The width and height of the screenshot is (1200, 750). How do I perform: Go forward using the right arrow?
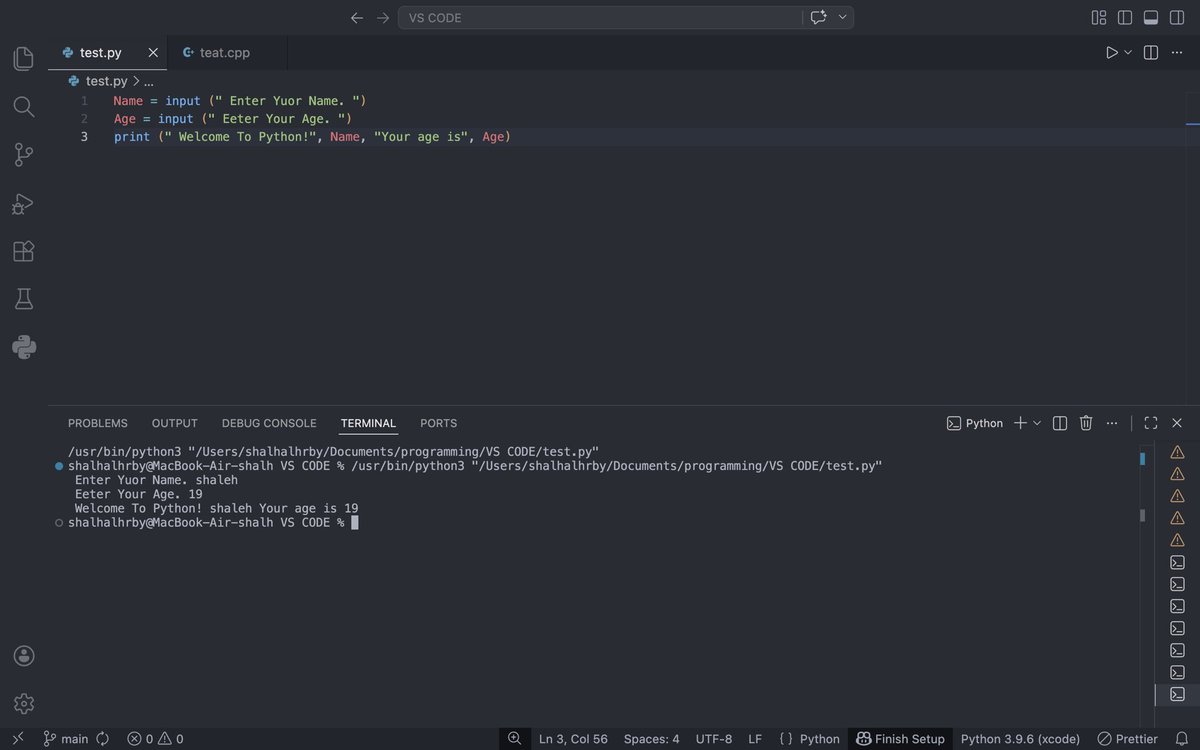pyautogui.click(x=383, y=18)
